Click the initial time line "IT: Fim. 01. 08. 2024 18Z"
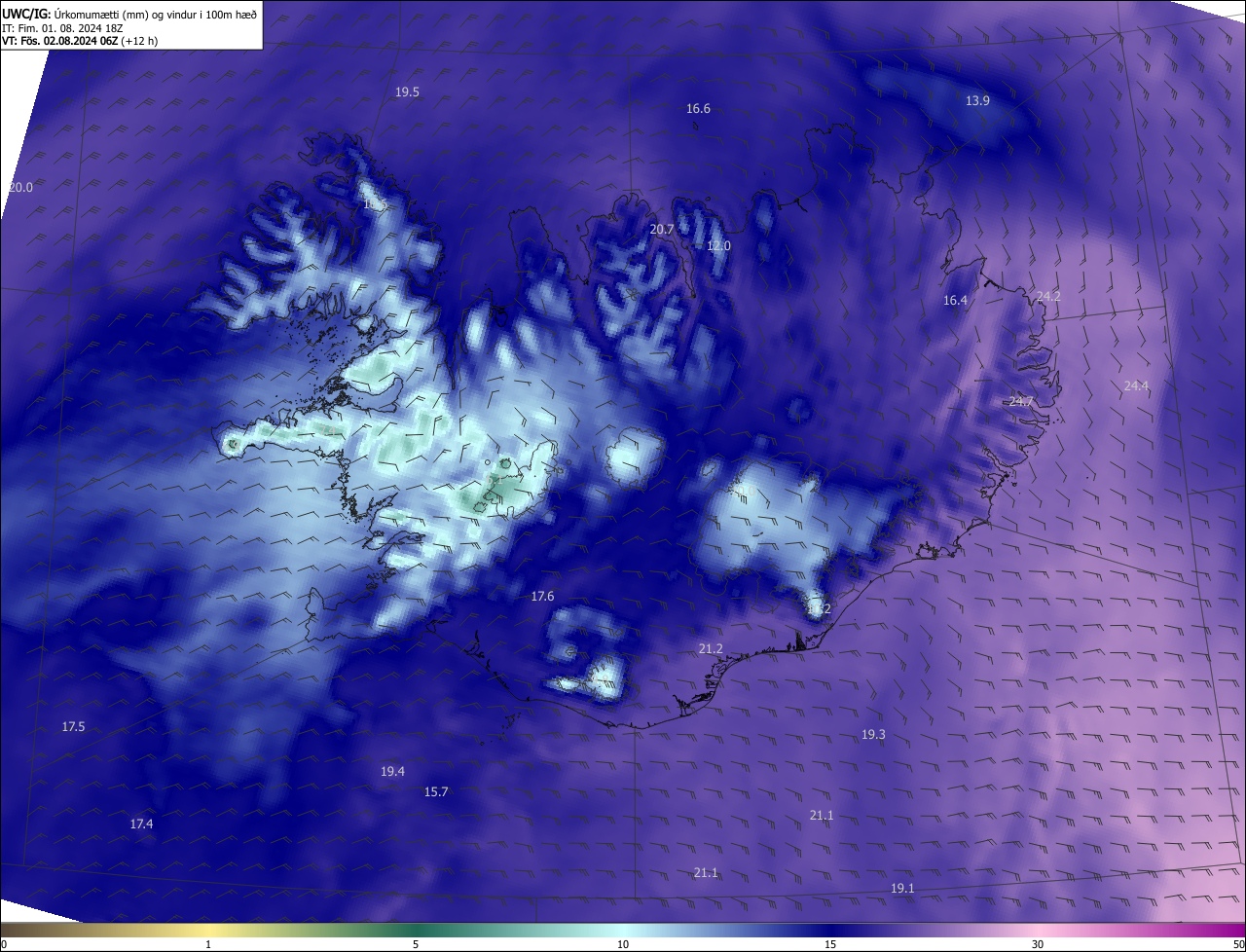Viewport: 1246px width, 952px height. click(x=62, y=28)
